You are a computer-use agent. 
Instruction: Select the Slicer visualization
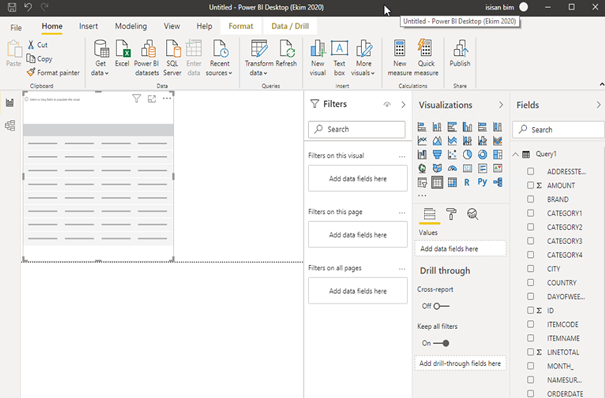coord(422,182)
